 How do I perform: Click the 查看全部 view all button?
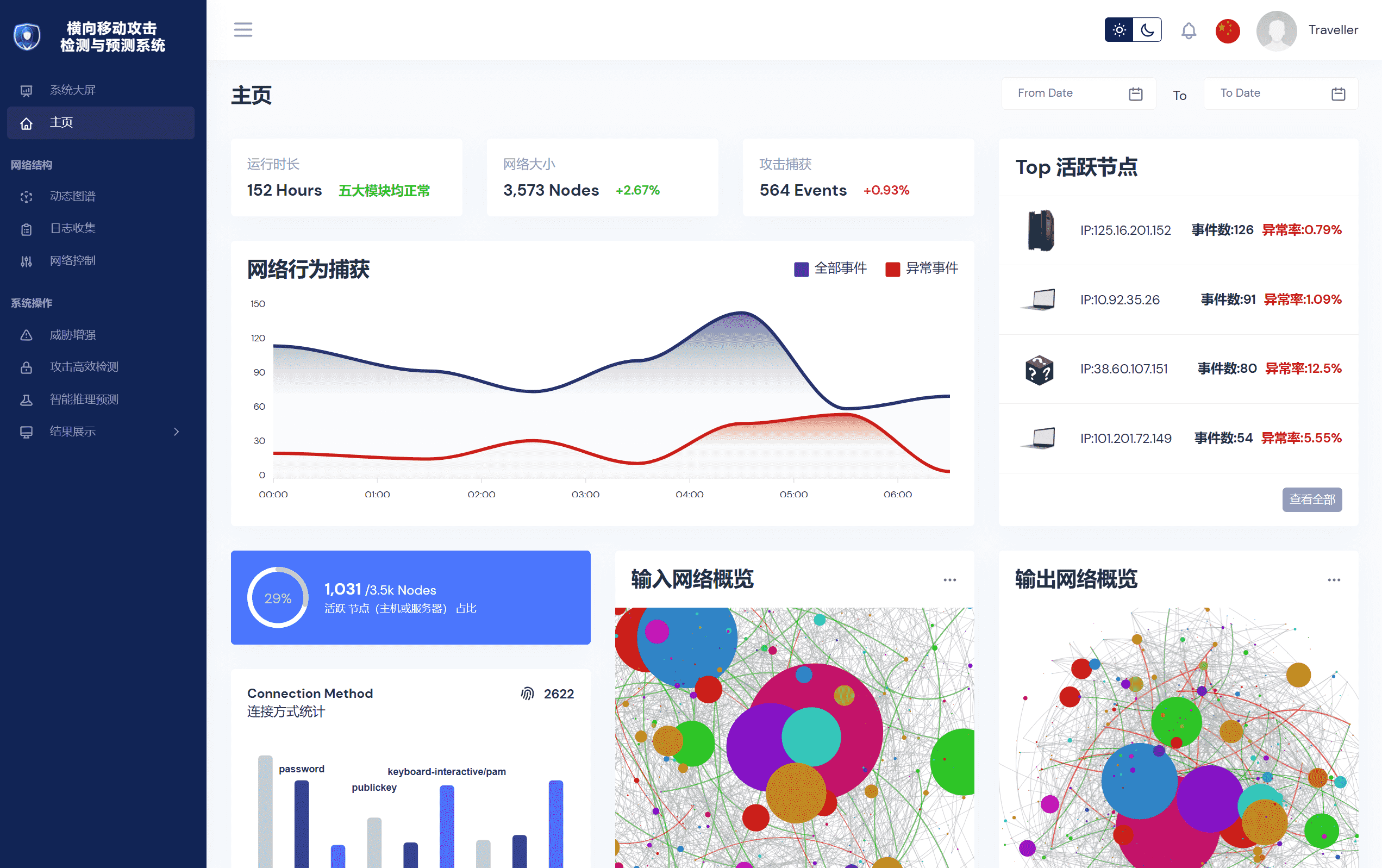[x=1312, y=499]
